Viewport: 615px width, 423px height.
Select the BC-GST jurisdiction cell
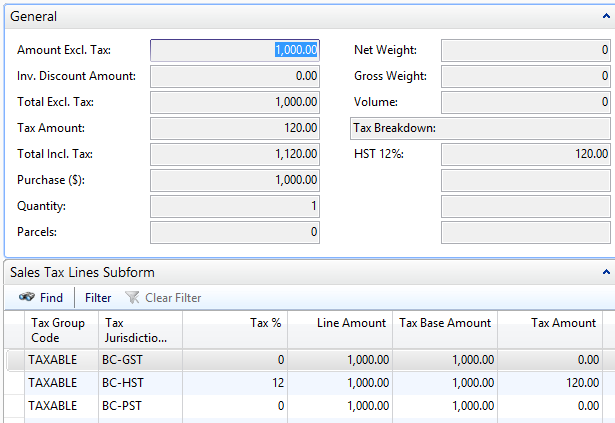point(140,360)
